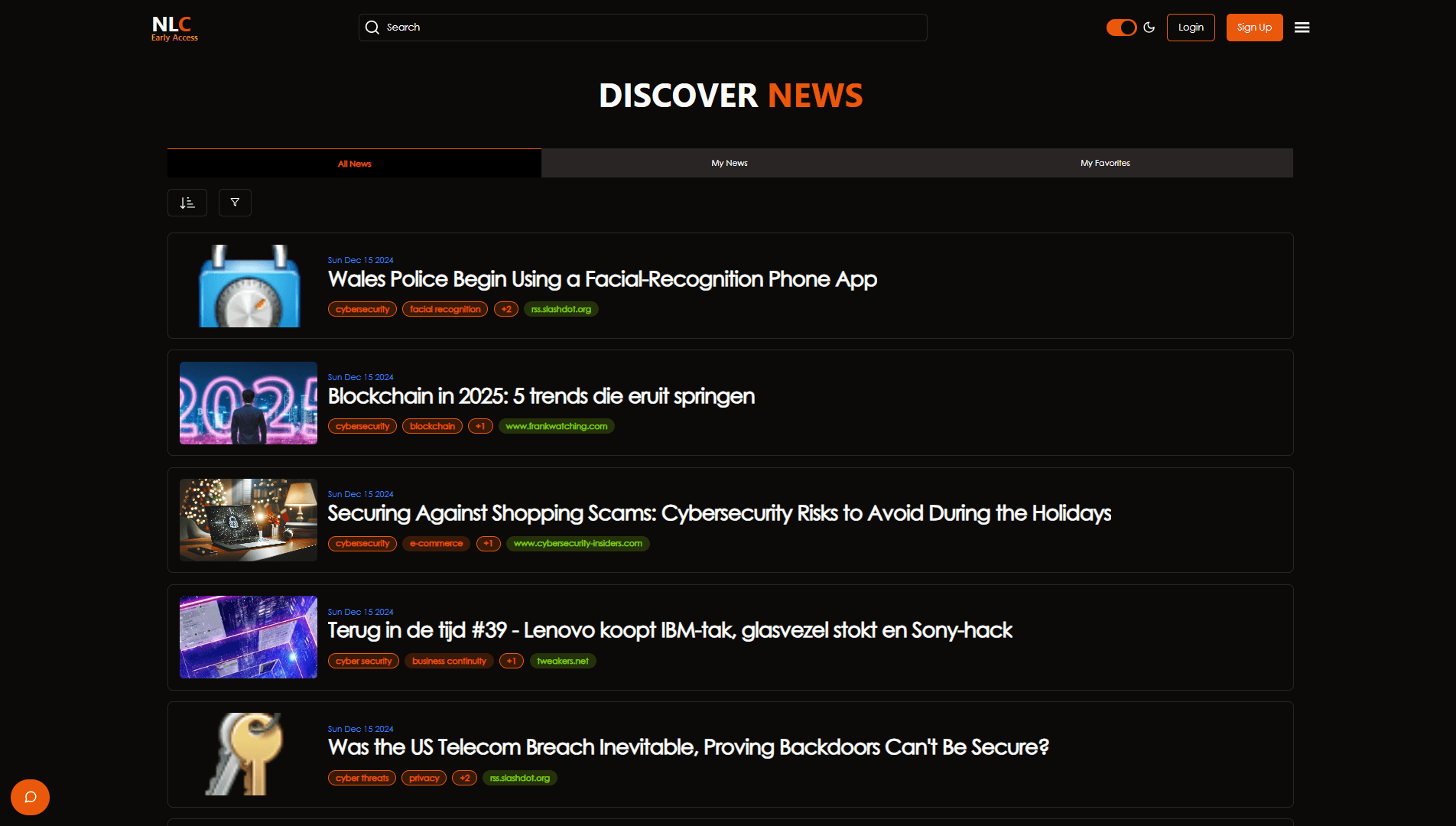
Task: Select the blockchain tag
Action: (432, 426)
